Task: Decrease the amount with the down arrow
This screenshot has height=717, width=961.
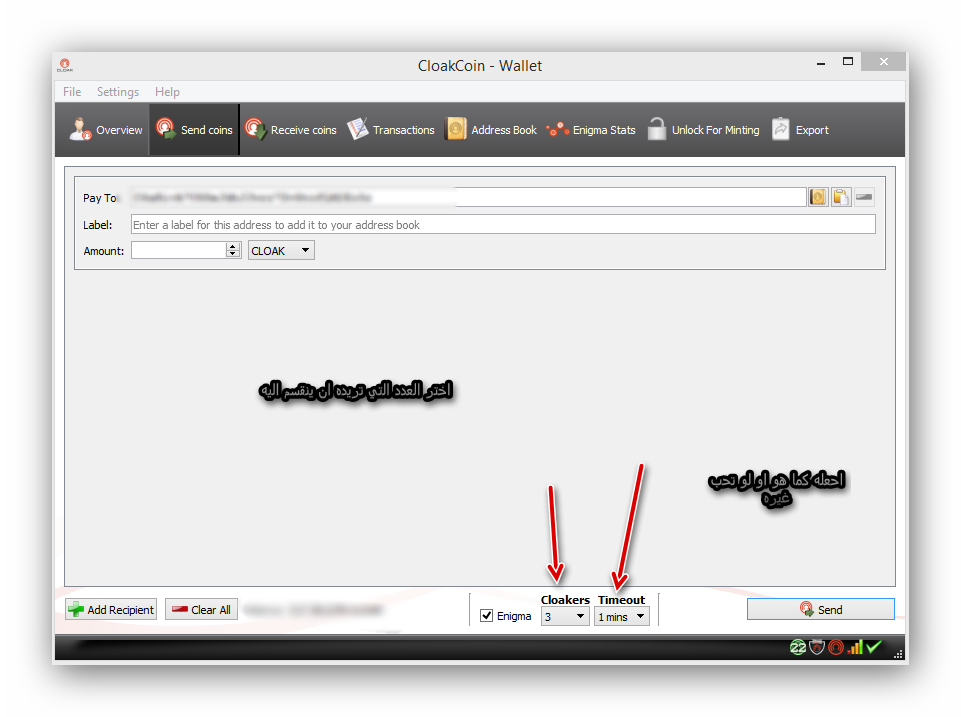Action: click(x=232, y=254)
